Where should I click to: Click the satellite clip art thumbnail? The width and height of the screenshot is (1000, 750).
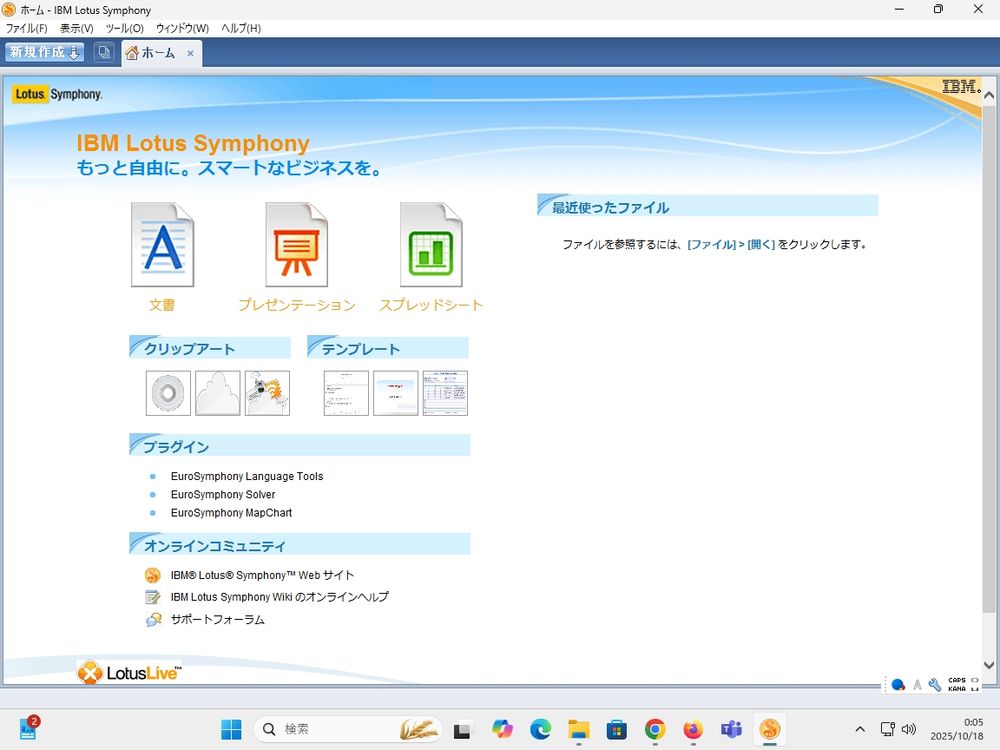tap(267, 393)
